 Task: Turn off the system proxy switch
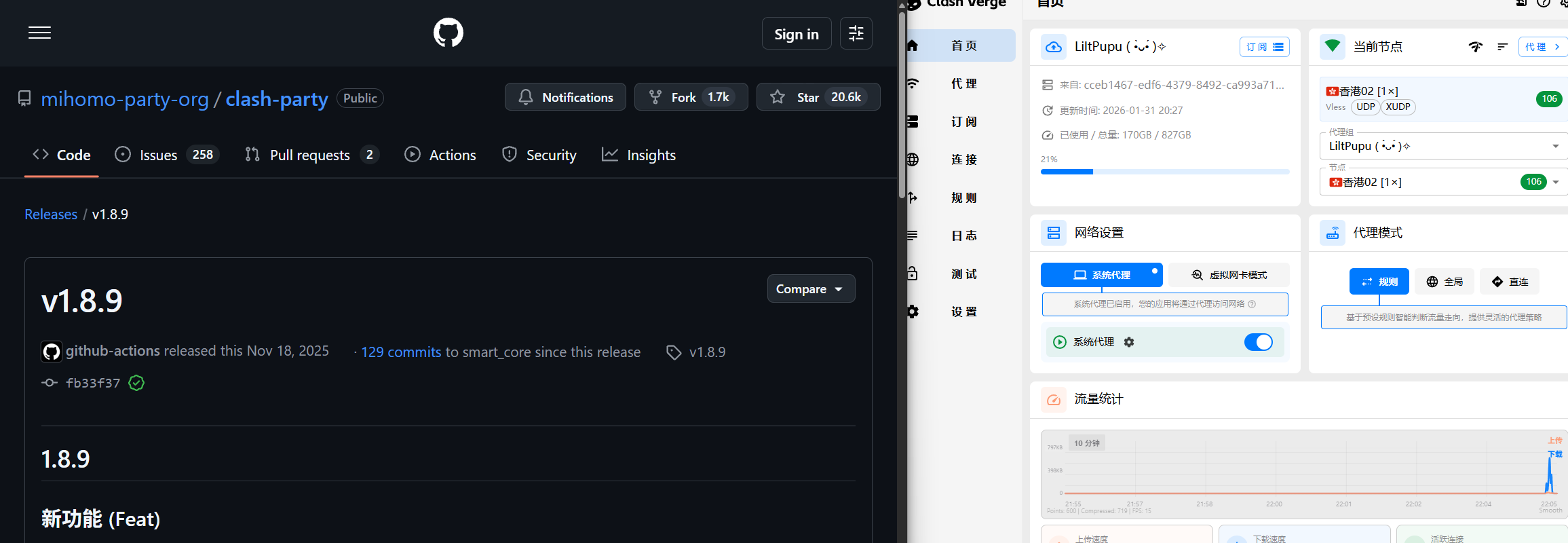pos(1258,342)
